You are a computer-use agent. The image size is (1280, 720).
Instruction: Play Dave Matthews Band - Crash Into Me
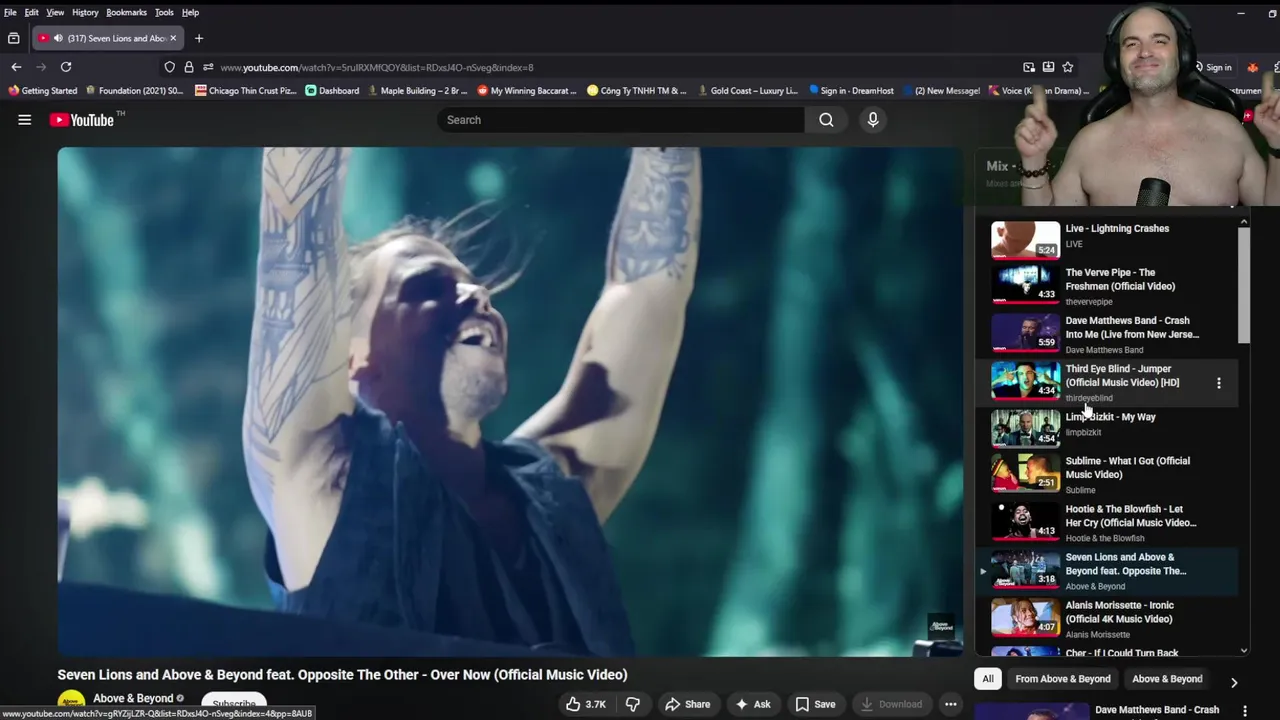(1107, 334)
